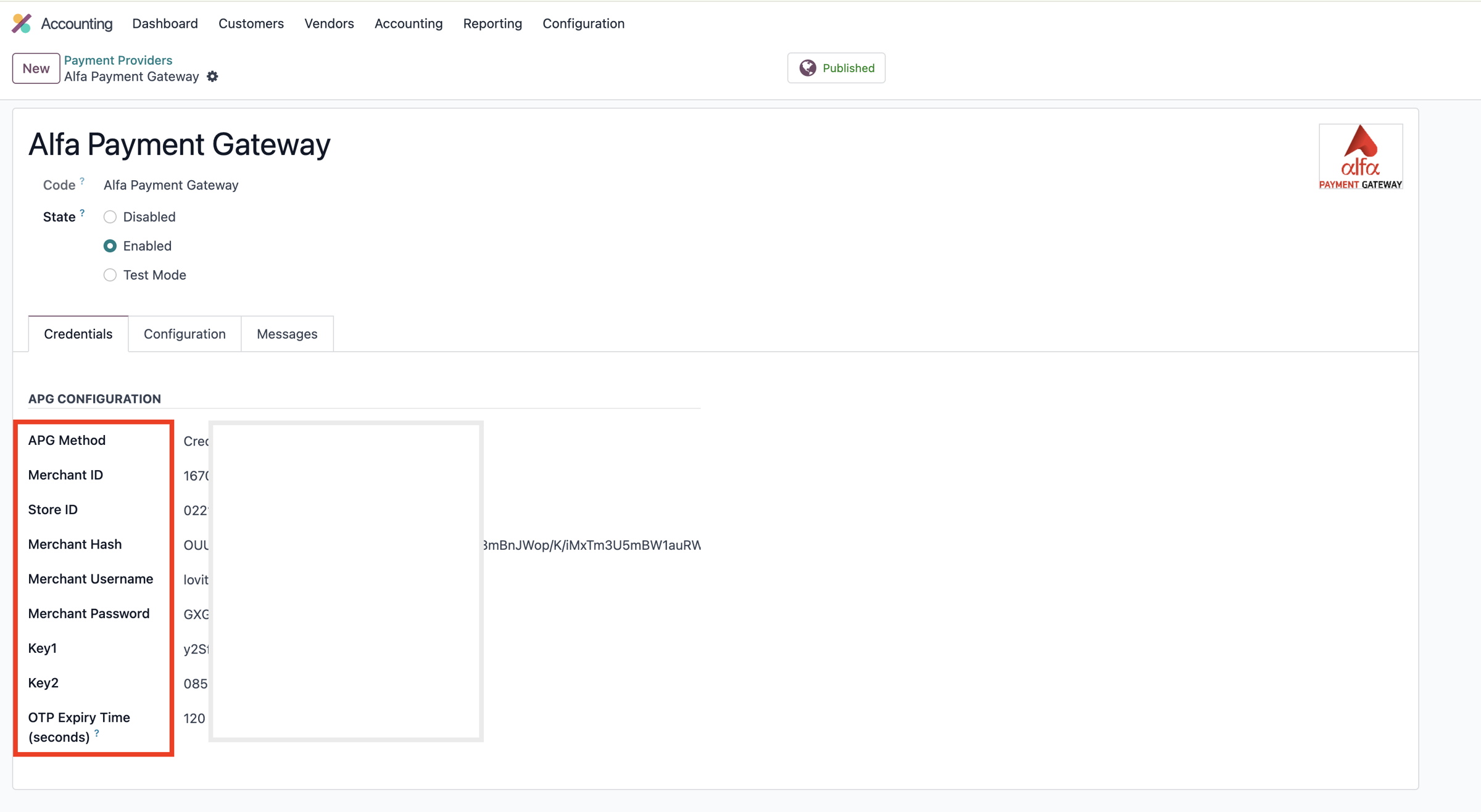The image size is (1481, 812).
Task: Click the Alfa Payment Gateway breadcrumb text
Action: click(131, 77)
